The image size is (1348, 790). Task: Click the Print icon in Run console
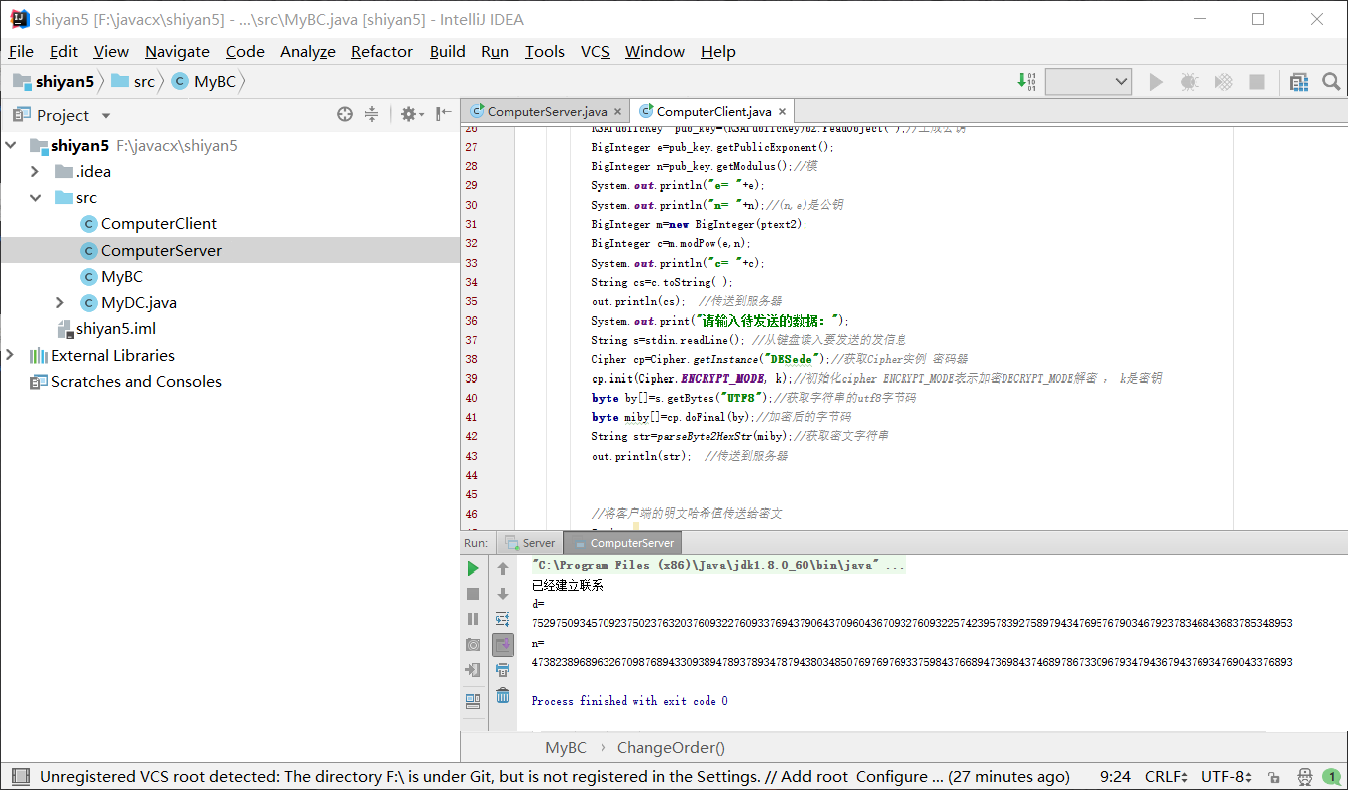pyautogui.click(x=503, y=670)
